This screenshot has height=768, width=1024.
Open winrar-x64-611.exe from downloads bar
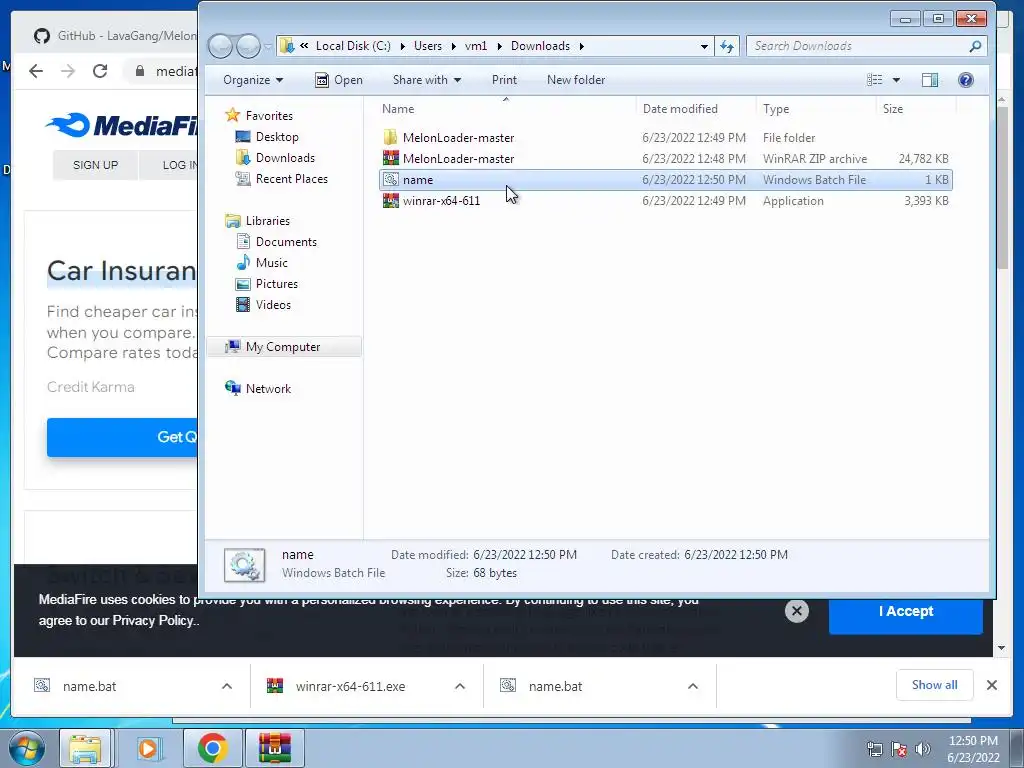click(x=350, y=686)
